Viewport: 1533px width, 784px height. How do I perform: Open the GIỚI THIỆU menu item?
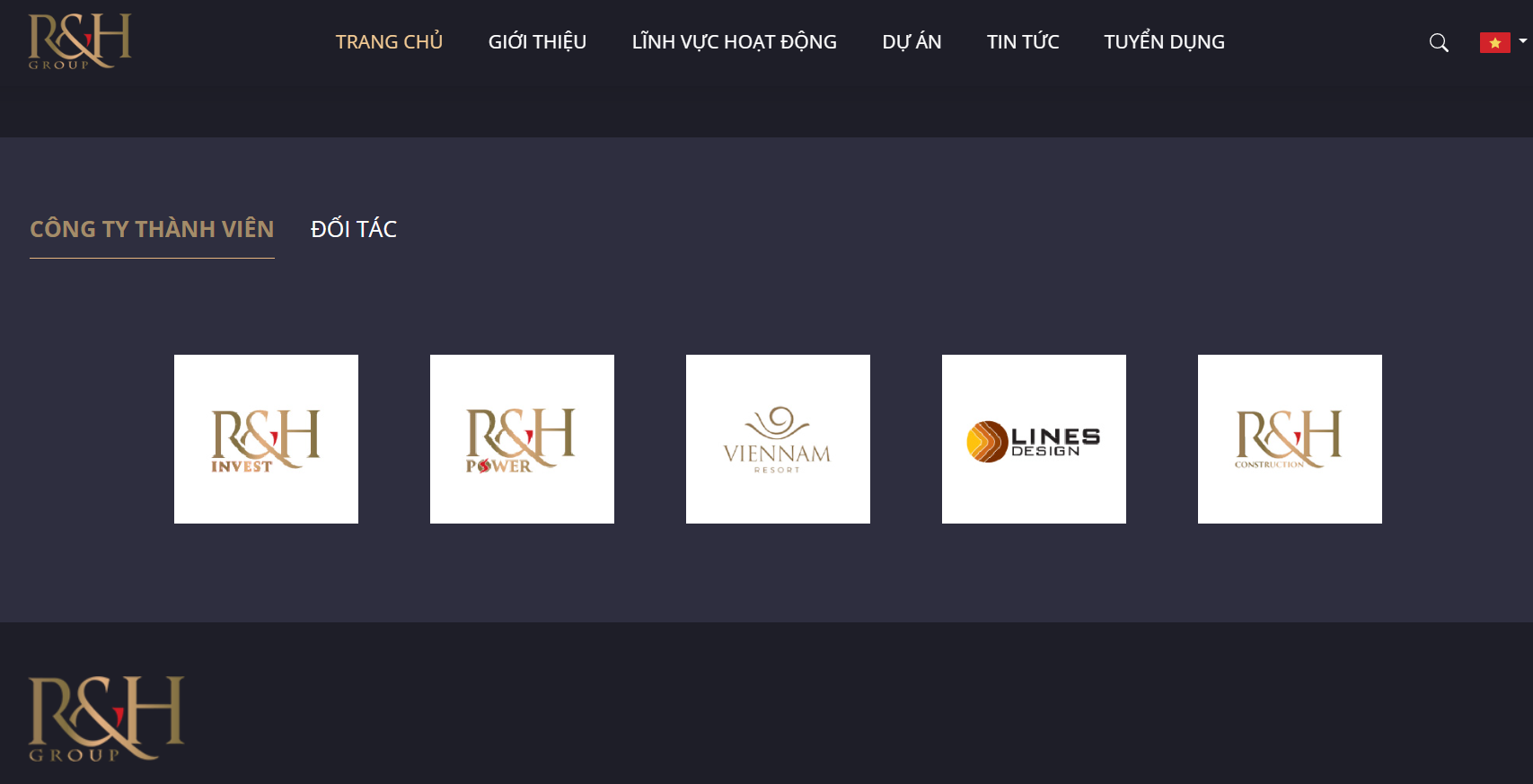click(537, 42)
